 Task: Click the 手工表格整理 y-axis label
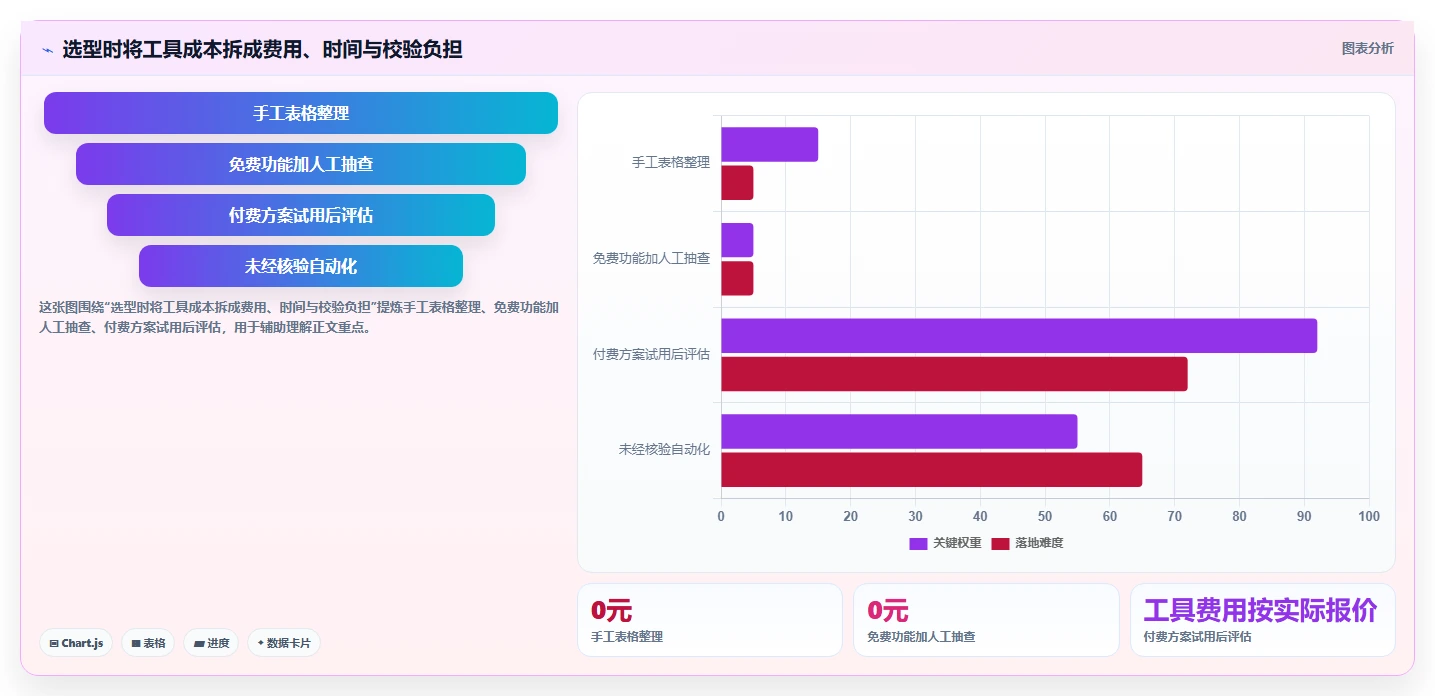click(x=671, y=162)
